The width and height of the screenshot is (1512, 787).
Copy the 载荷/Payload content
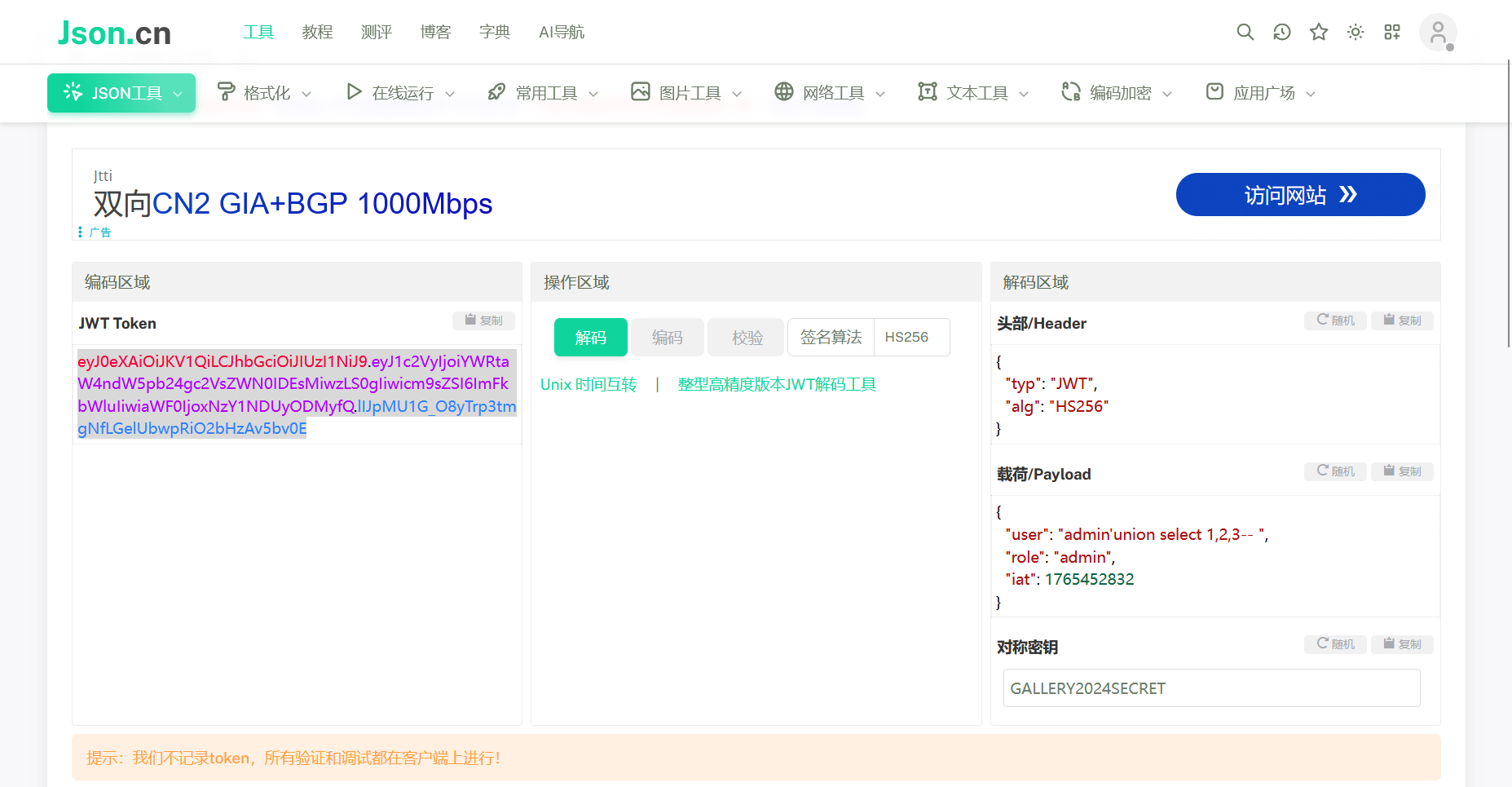1402,471
